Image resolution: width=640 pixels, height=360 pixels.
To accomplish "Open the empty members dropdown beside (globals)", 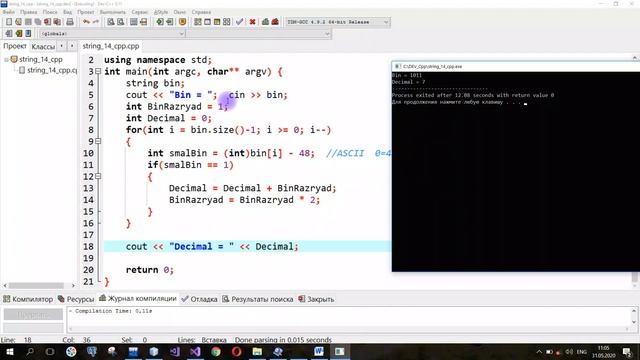I will click(x=259, y=34).
